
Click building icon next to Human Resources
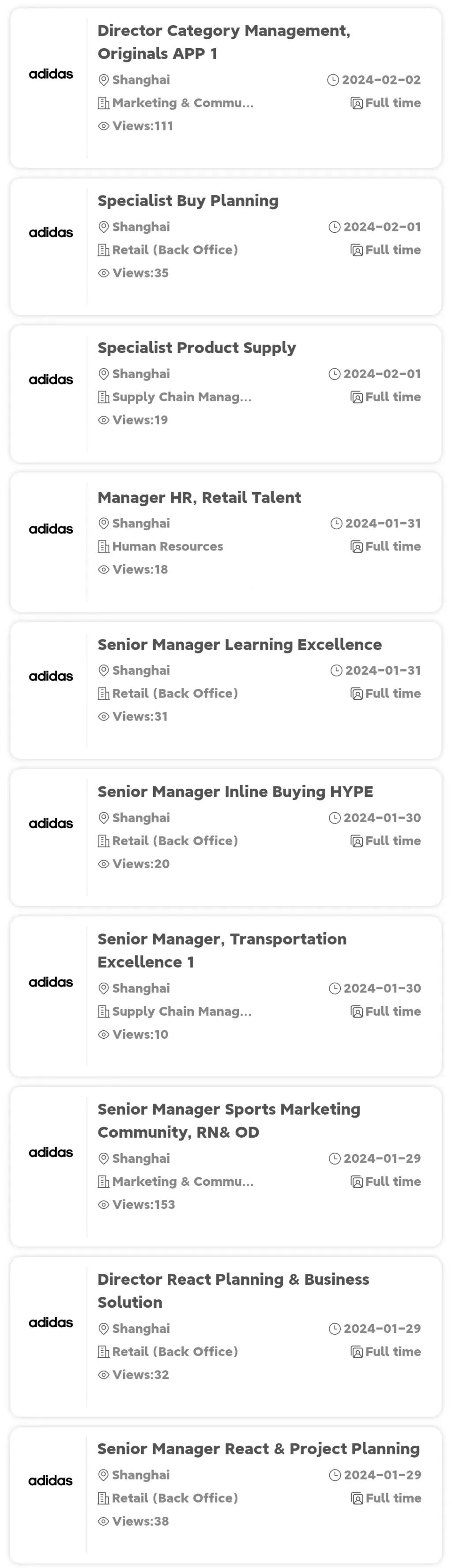point(103,547)
